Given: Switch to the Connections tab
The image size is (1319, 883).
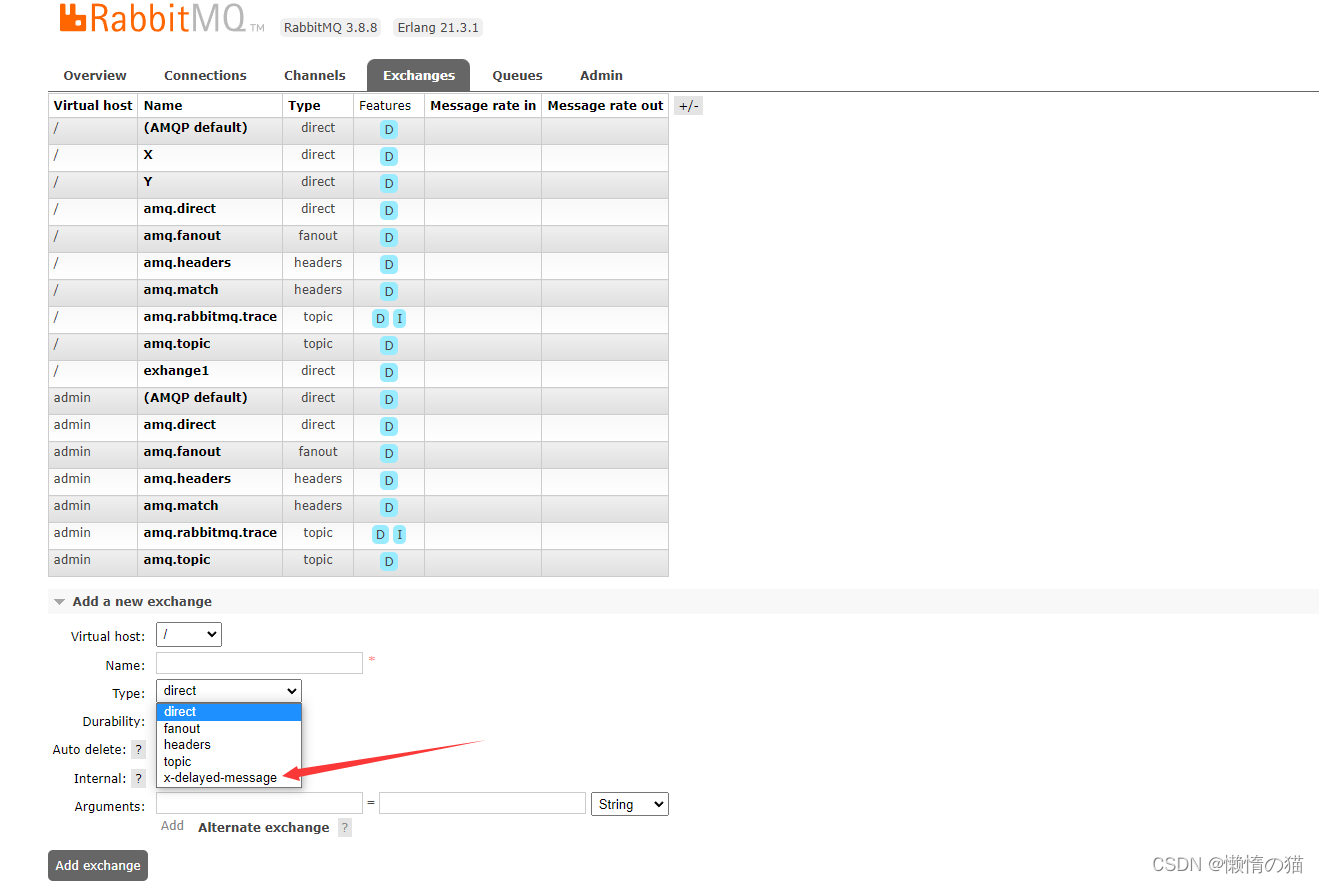Looking at the screenshot, I should (x=205, y=75).
